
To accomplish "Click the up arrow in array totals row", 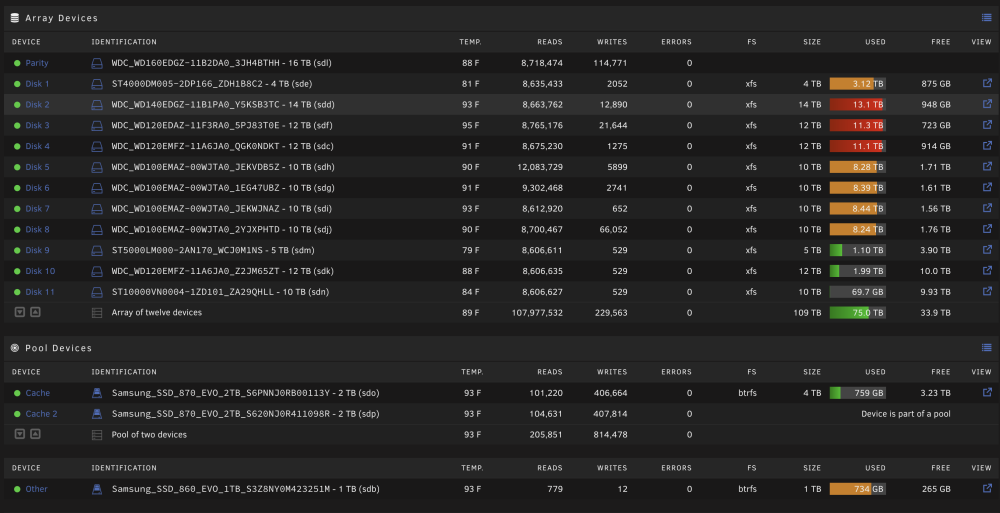I will tap(36, 312).
